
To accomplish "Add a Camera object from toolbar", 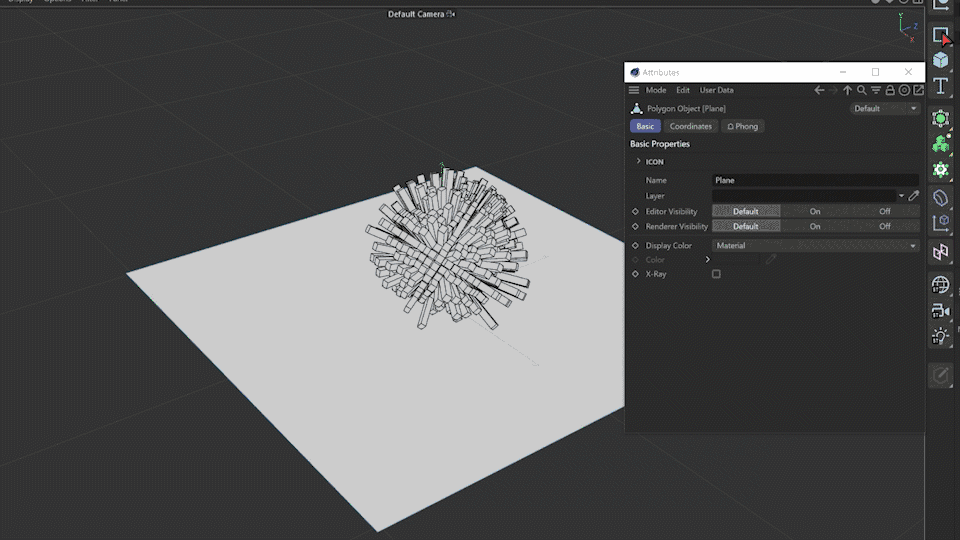I will pos(940,311).
